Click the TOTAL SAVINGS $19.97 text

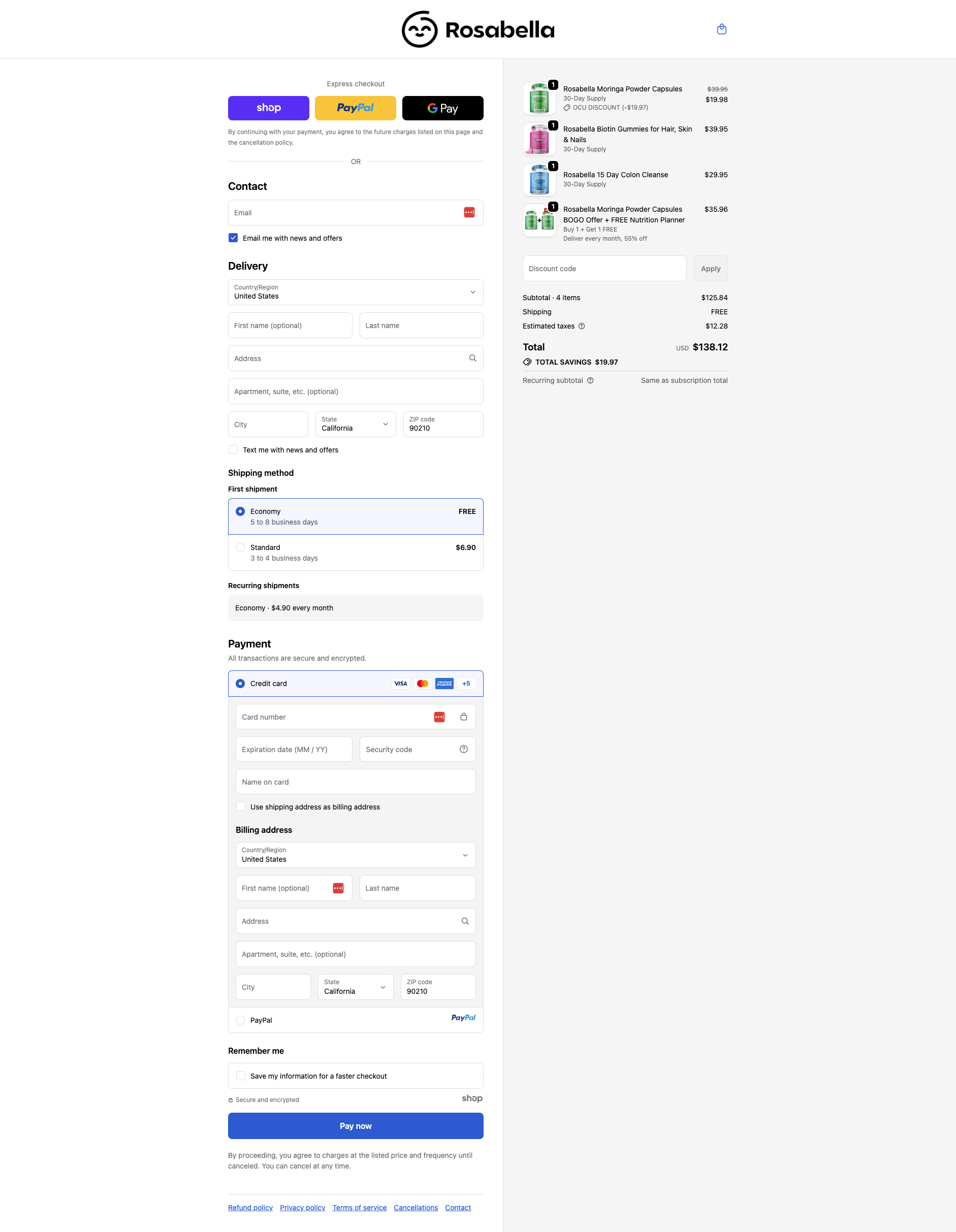pyautogui.click(x=576, y=362)
